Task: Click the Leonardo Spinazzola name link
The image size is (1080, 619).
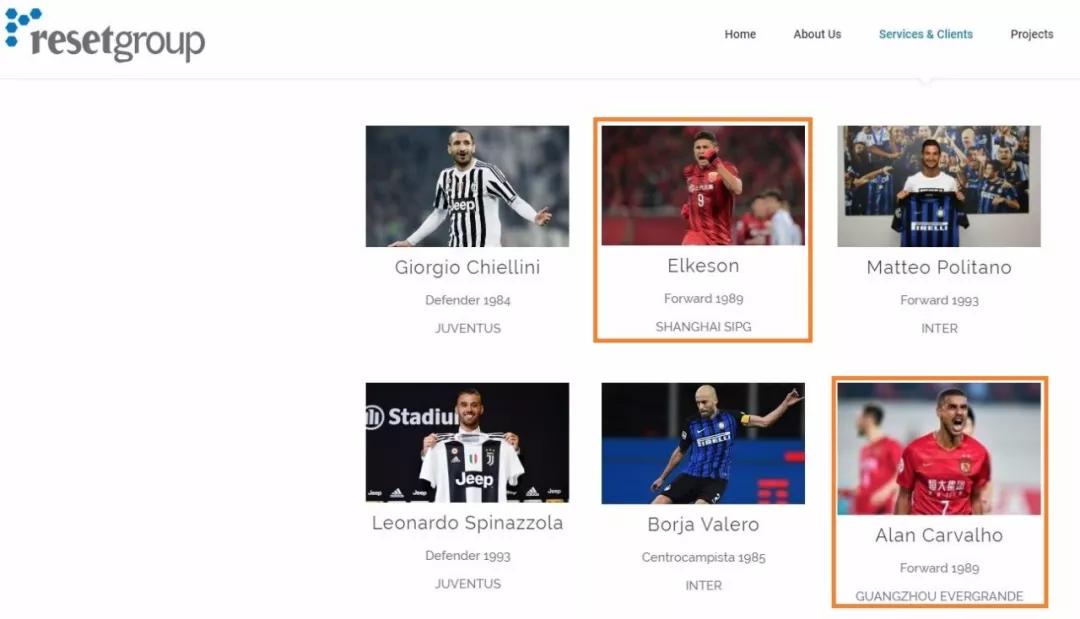Action: [x=467, y=523]
